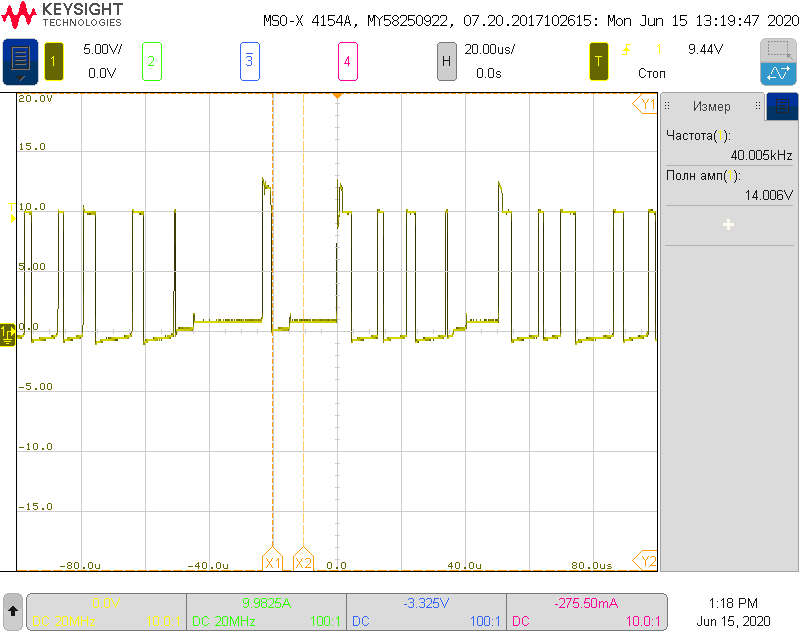The image size is (800, 632).
Task: Open trigger T settings button
Action: coord(598,62)
